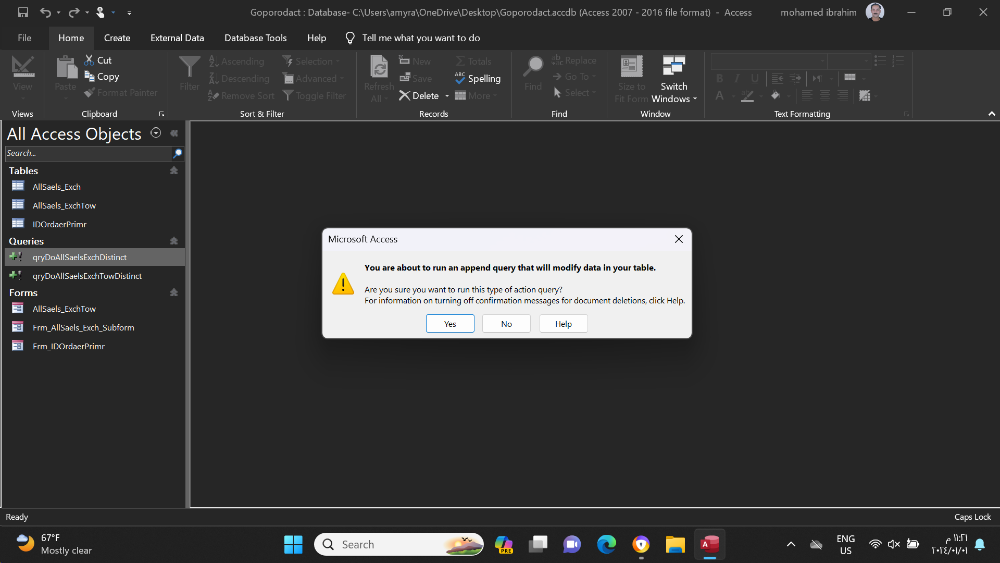The height and width of the screenshot is (563, 1000).
Task: Click the Spelling command
Action: (x=478, y=78)
